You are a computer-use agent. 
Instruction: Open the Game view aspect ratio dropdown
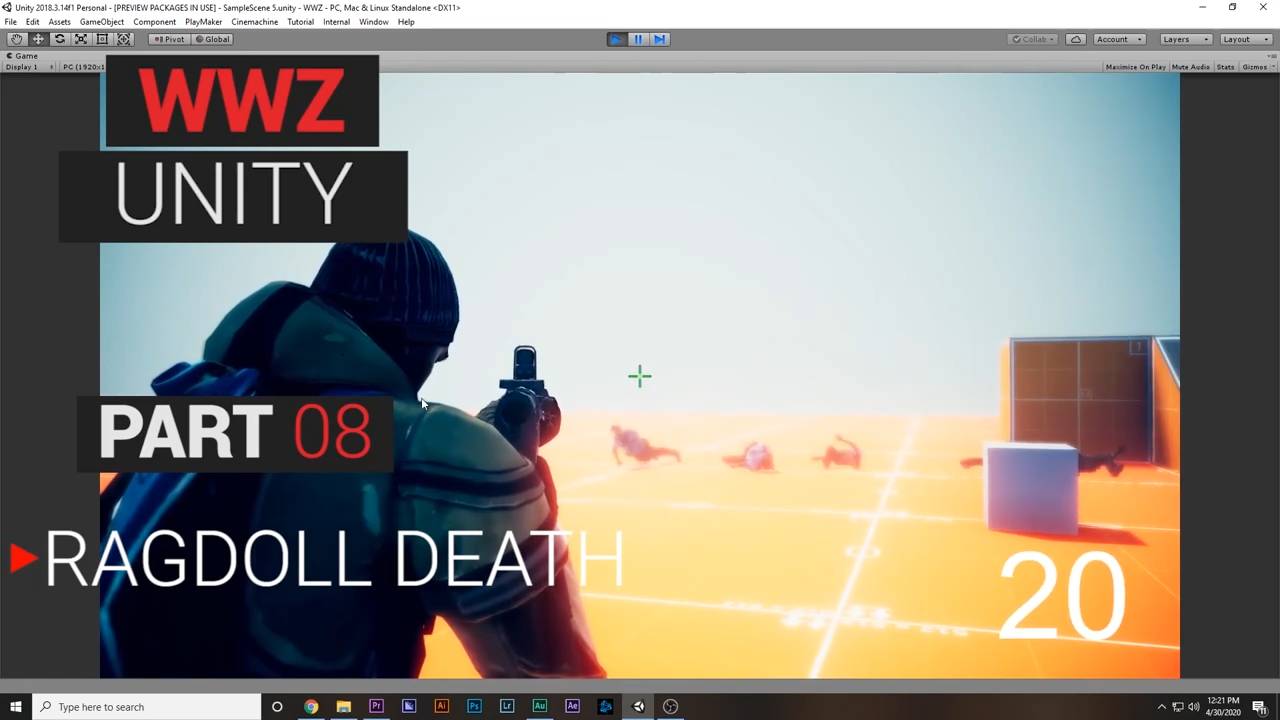(x=83, y=67)
